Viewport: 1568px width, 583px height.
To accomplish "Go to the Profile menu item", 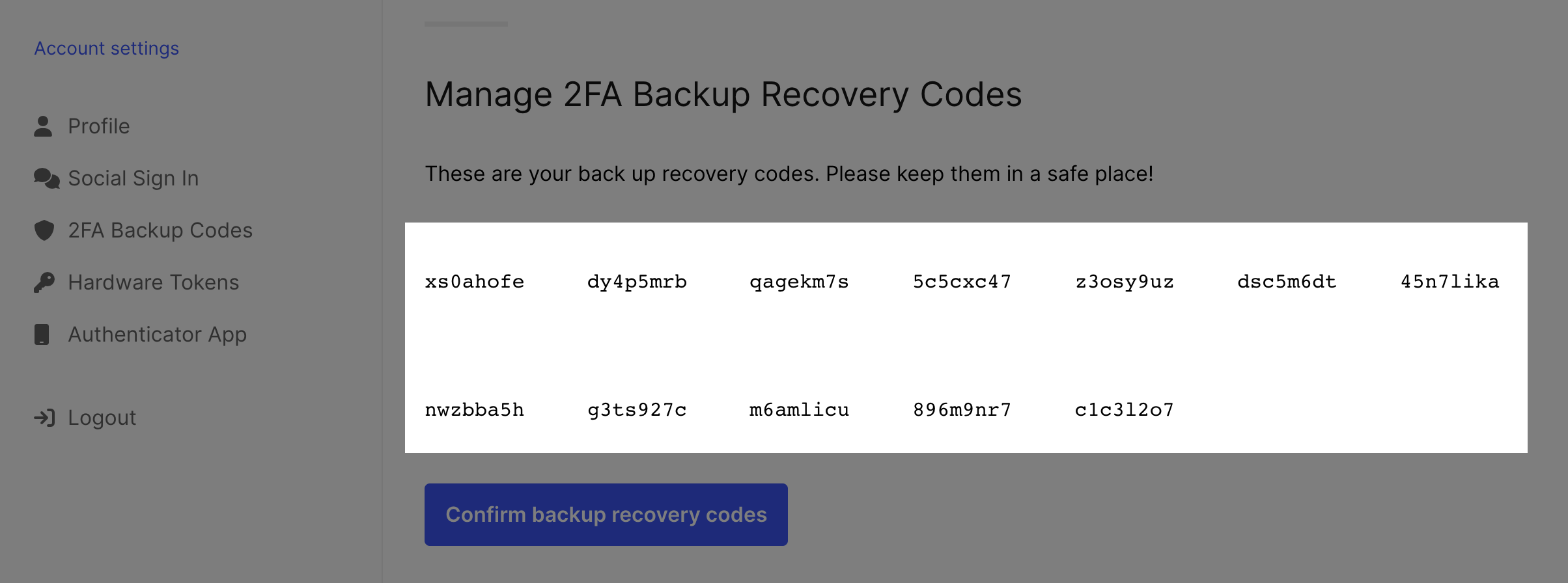I will point(99,126).
